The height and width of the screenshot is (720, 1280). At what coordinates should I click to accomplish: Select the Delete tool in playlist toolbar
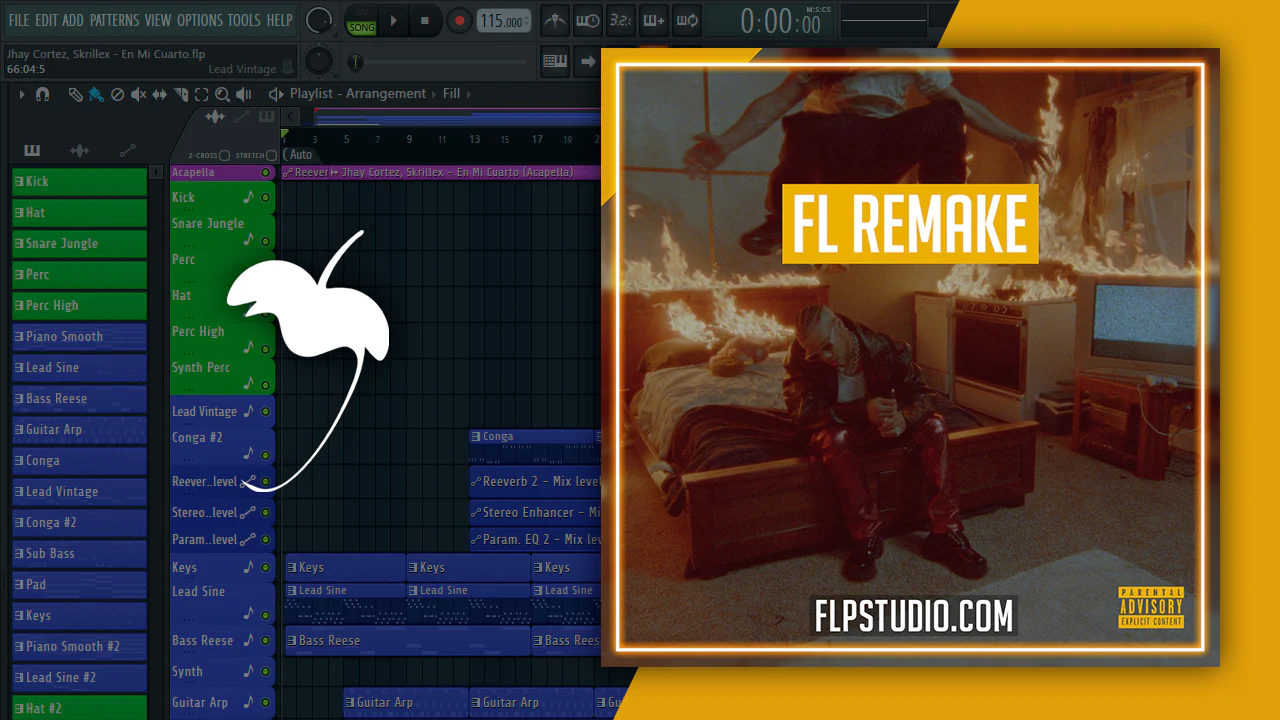pyautogui.click(x=117, y=94)
